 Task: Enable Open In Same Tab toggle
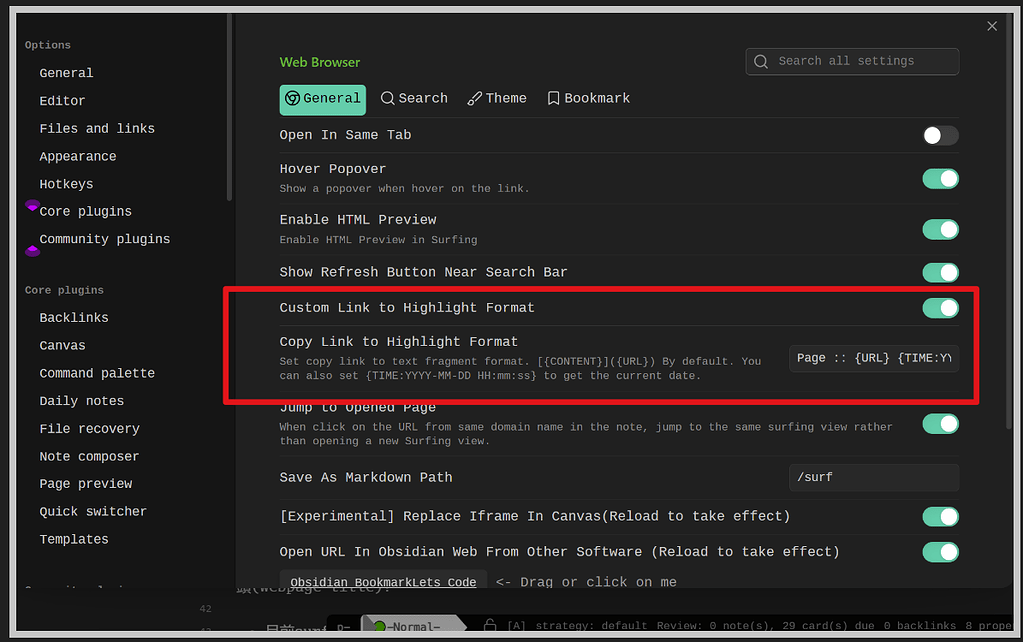939,136
